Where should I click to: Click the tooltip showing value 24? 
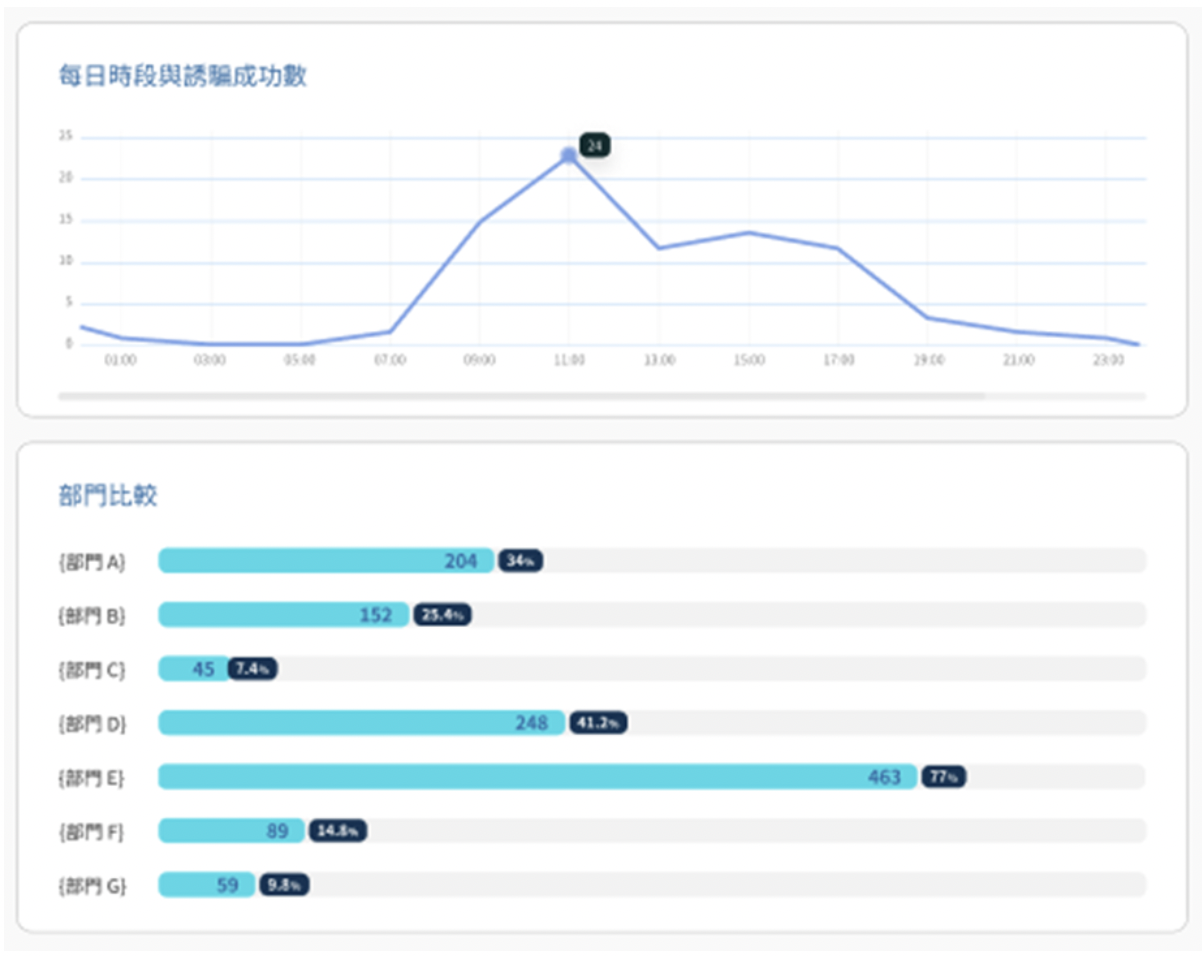click(x=594, y=146)
